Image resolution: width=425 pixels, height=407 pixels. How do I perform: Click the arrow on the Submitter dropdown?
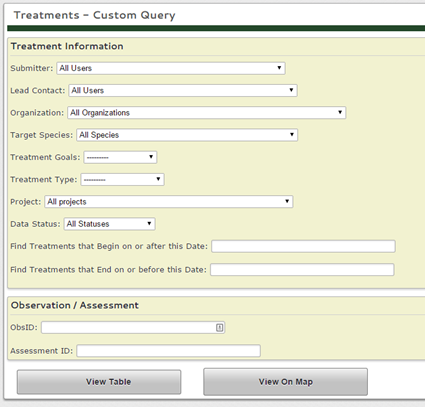[279, 68]
